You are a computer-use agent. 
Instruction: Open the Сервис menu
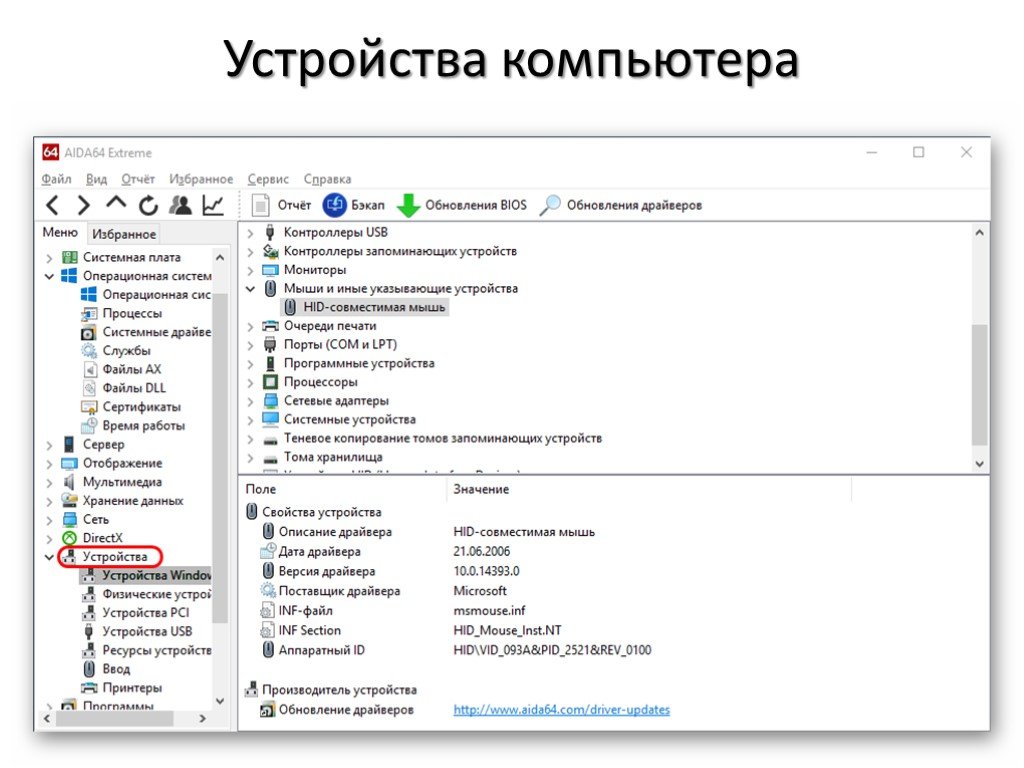point(268,179)
